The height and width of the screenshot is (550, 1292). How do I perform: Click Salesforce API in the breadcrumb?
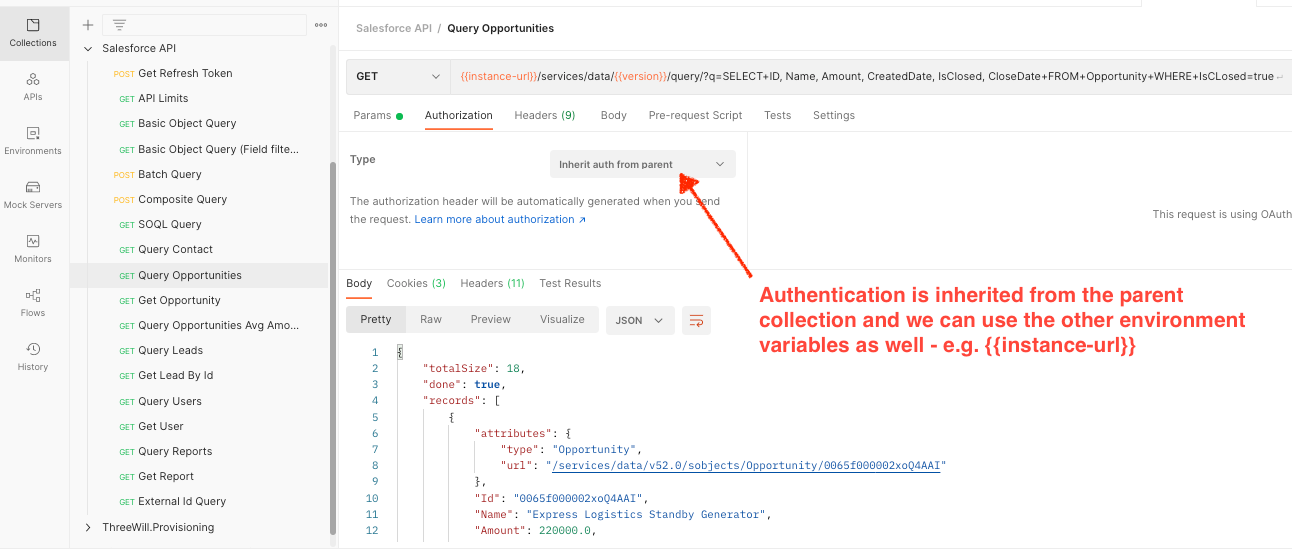[394, 28]
